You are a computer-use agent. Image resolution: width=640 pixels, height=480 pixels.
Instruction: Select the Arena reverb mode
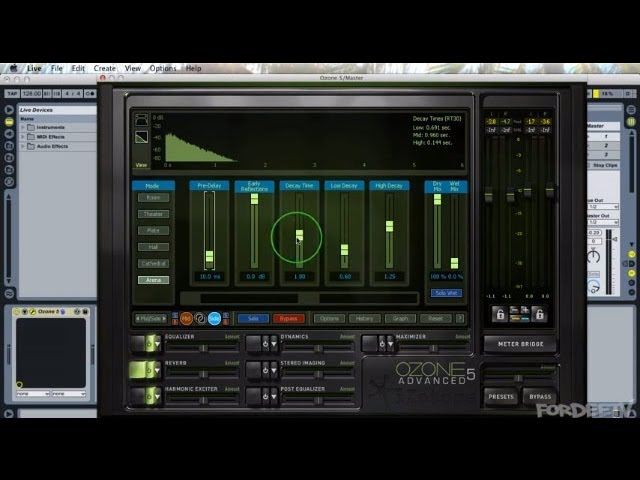click(x=153, y=280)
